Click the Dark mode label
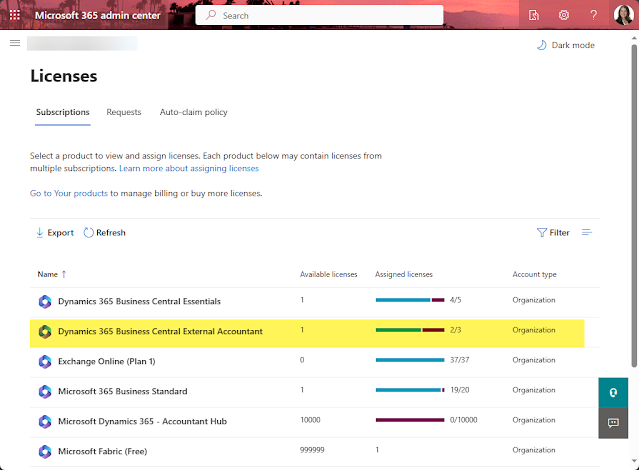 tap(573, 45)
